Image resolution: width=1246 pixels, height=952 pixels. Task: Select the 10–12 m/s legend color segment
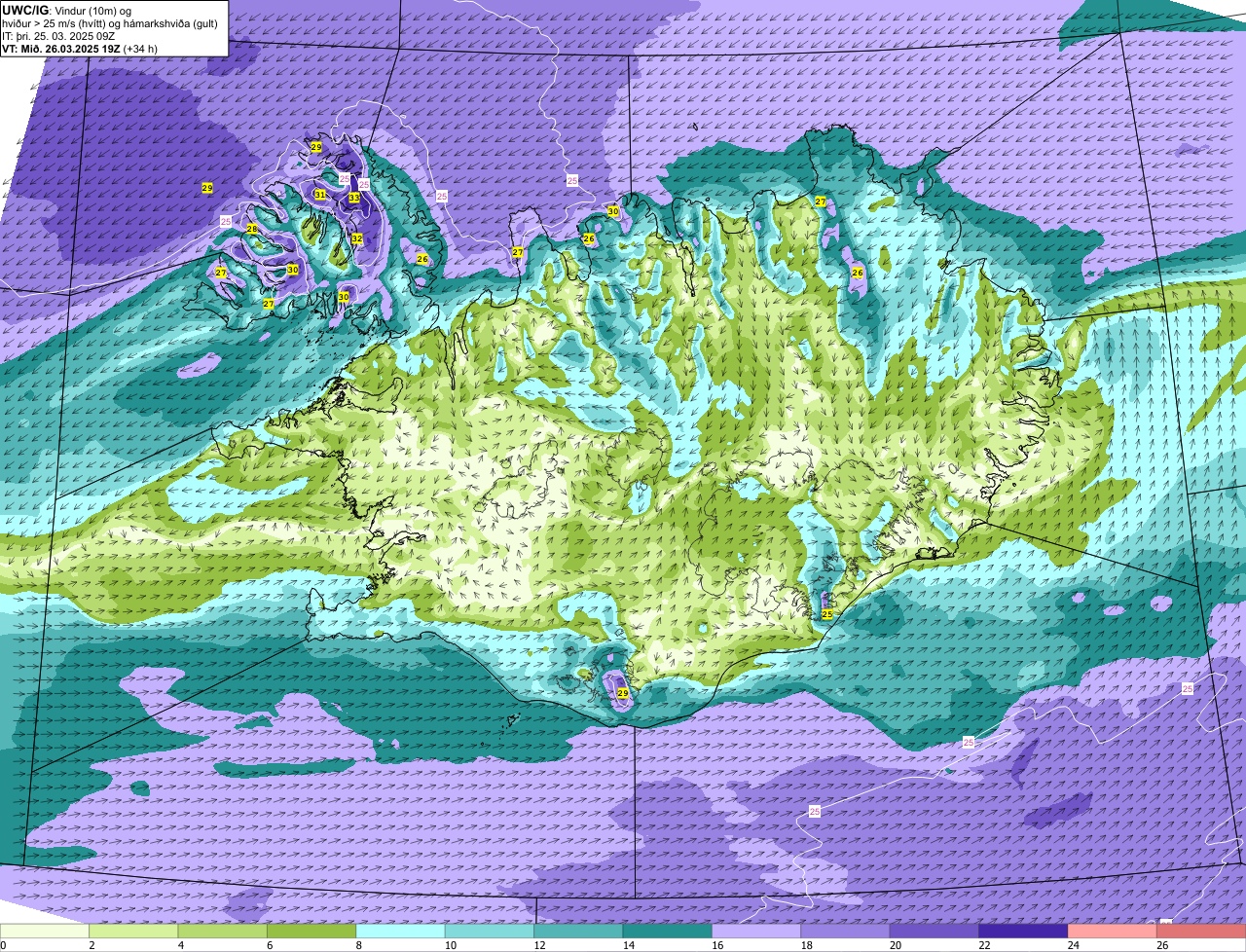pyautogui.click(x=491, y=931)
